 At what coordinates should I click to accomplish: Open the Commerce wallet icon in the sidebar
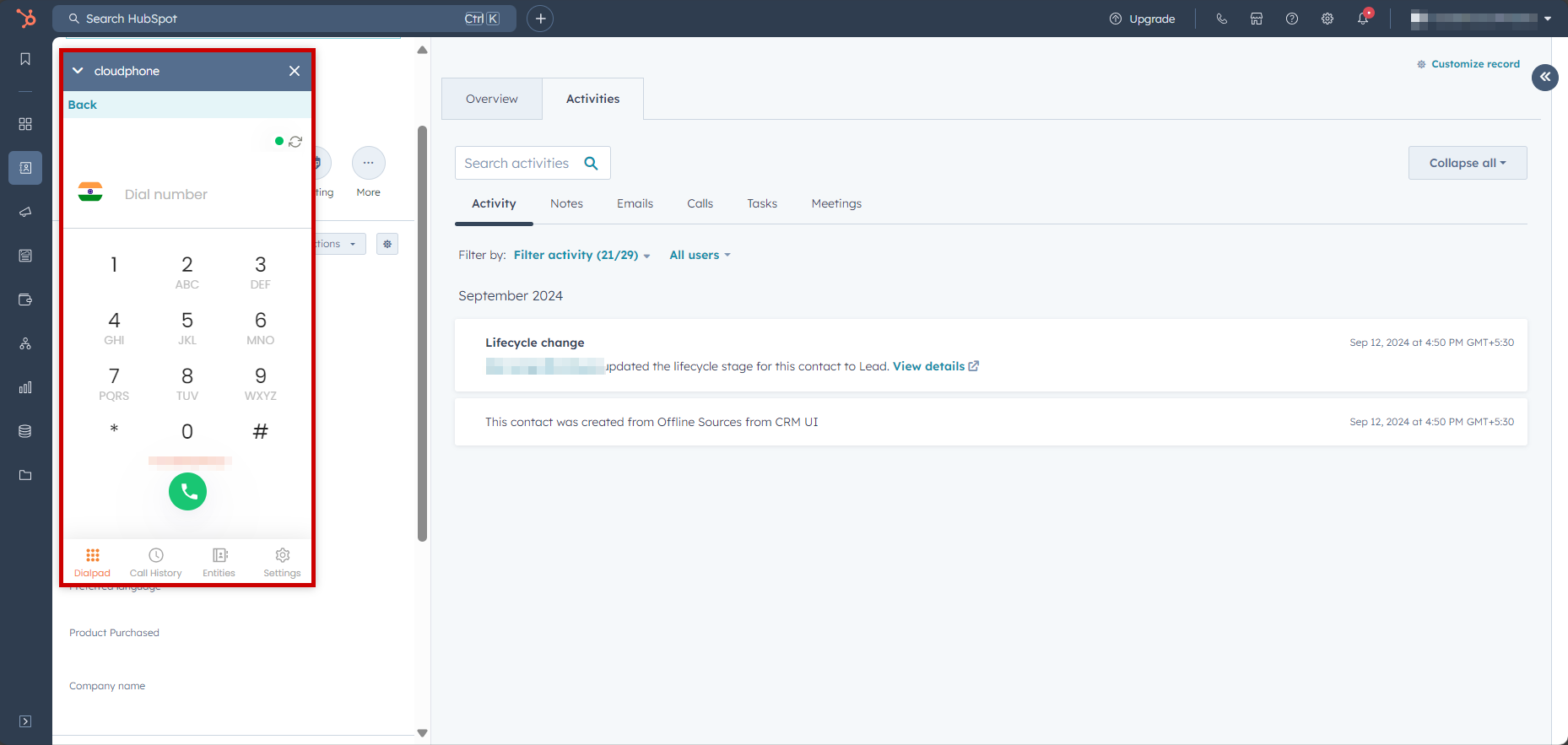coord(25,300)
